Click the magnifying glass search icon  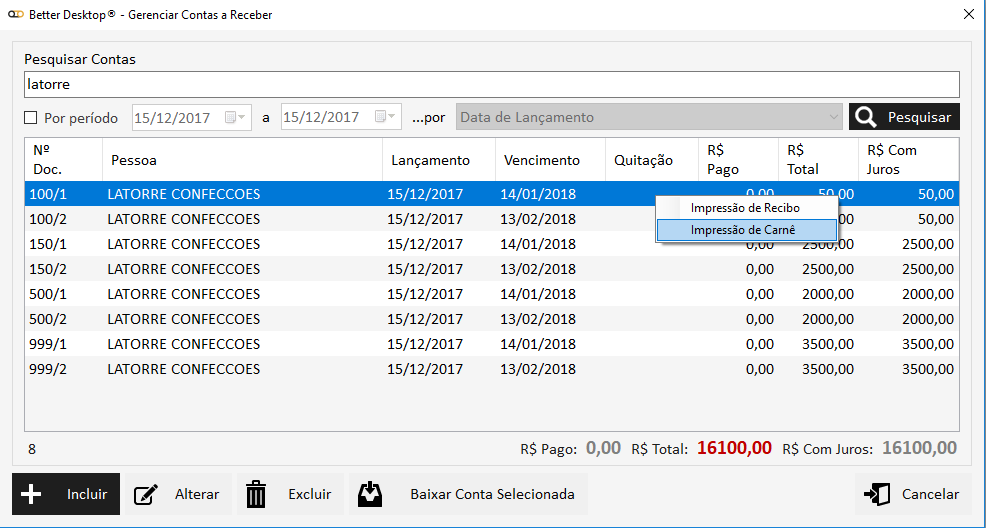(866, 117)
